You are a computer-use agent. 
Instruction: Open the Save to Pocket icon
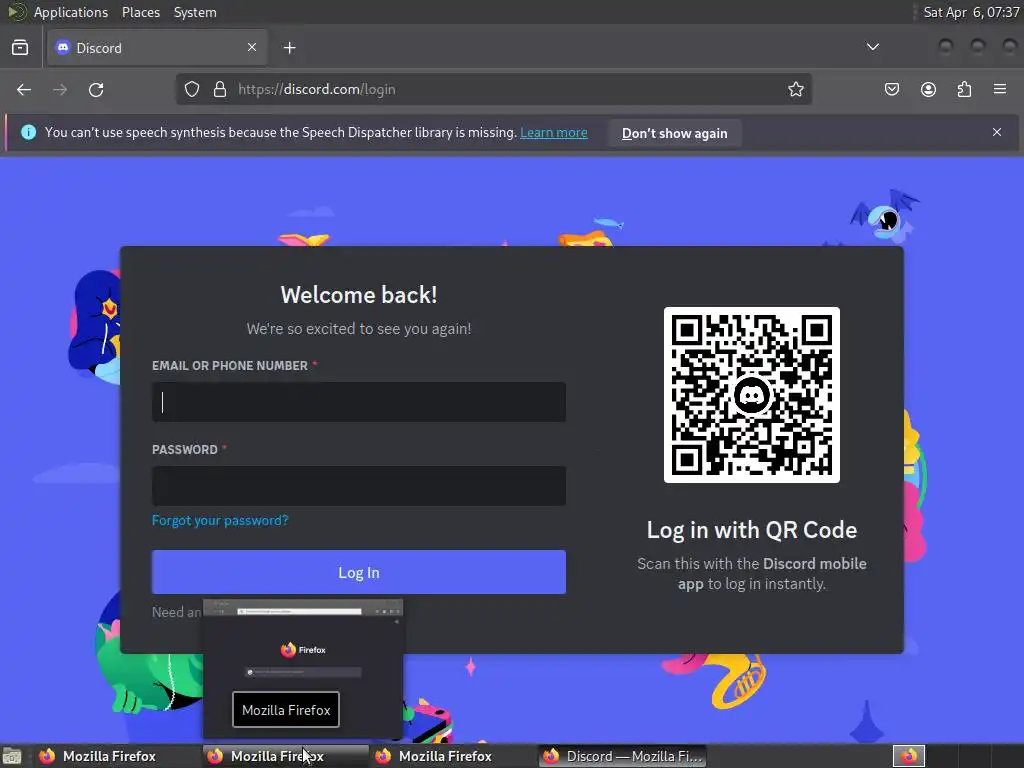[891, 89]
